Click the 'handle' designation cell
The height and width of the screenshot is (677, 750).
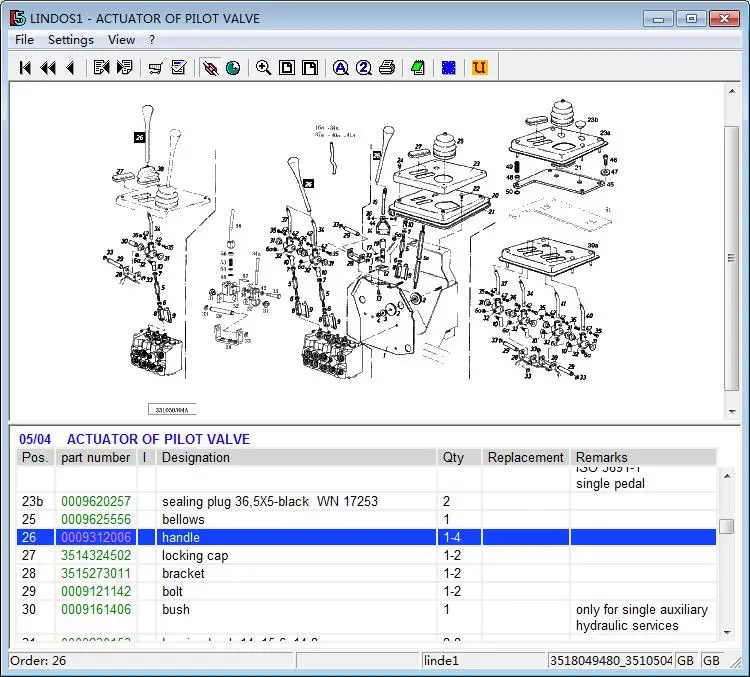(x=296, y=537)
